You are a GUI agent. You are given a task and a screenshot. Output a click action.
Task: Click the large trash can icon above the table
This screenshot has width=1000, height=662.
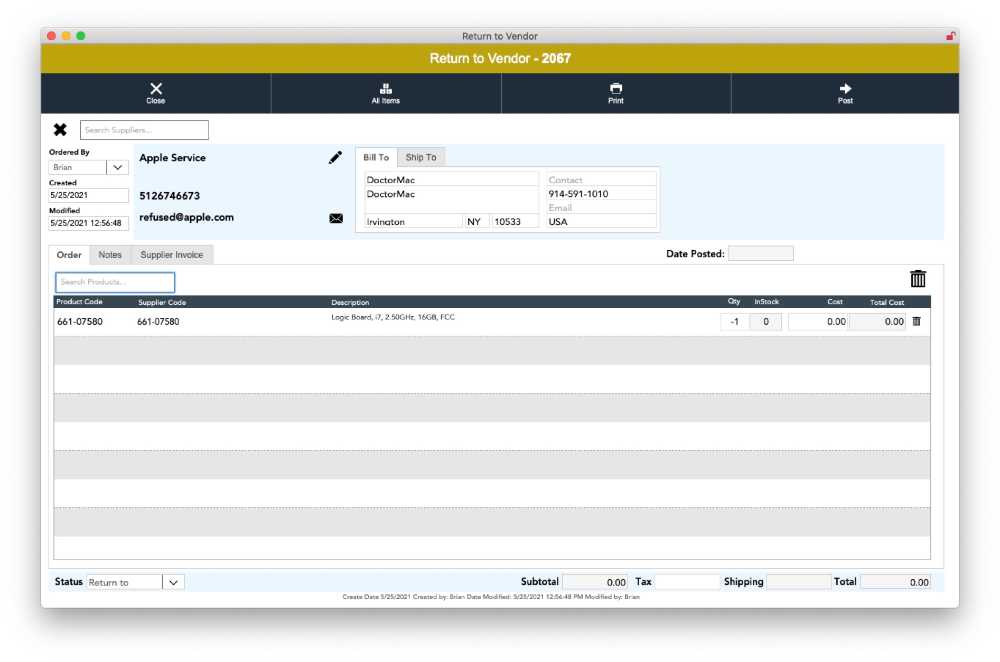coord(918,279)
